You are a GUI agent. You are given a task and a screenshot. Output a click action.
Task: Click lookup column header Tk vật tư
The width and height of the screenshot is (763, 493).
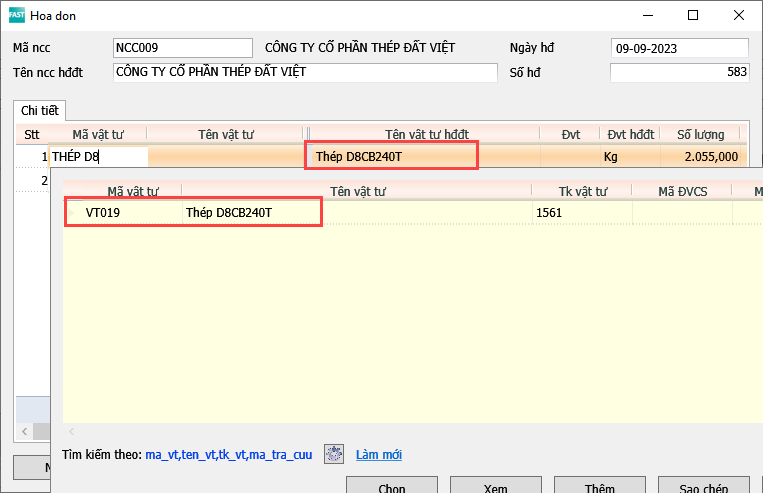click(582, 191)
